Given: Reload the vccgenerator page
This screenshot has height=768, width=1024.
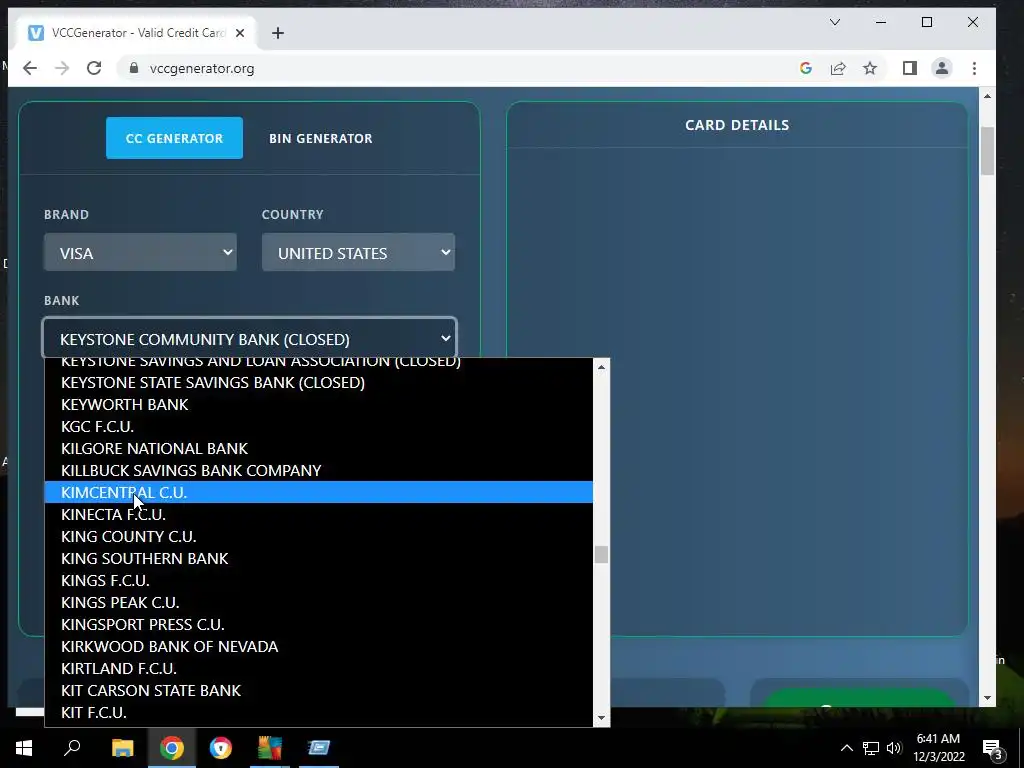Looking at the screenshot, I should coord(94,69).
